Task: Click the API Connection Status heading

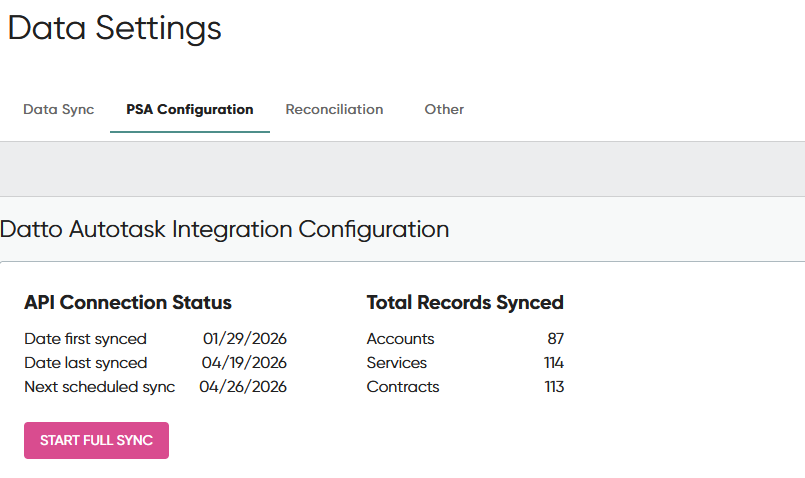Action: click(x=128, y=302)
